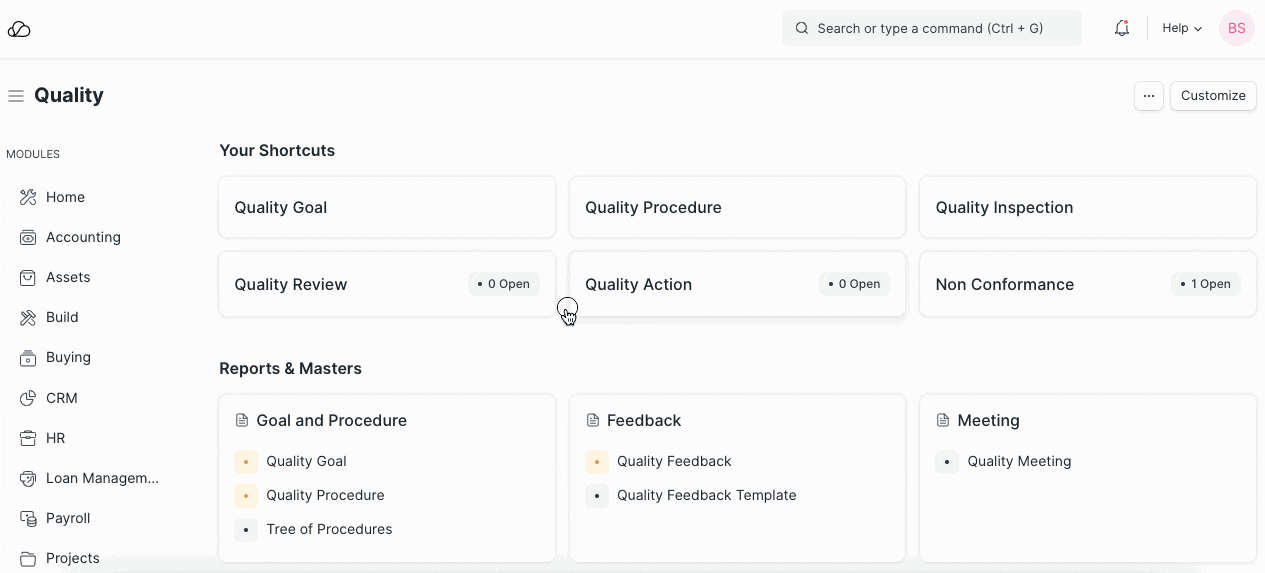Screen dimensions: 1265x573
Task: Go to Projects in the sidebar
Action: pyautogui.click(x=72, y=558)
